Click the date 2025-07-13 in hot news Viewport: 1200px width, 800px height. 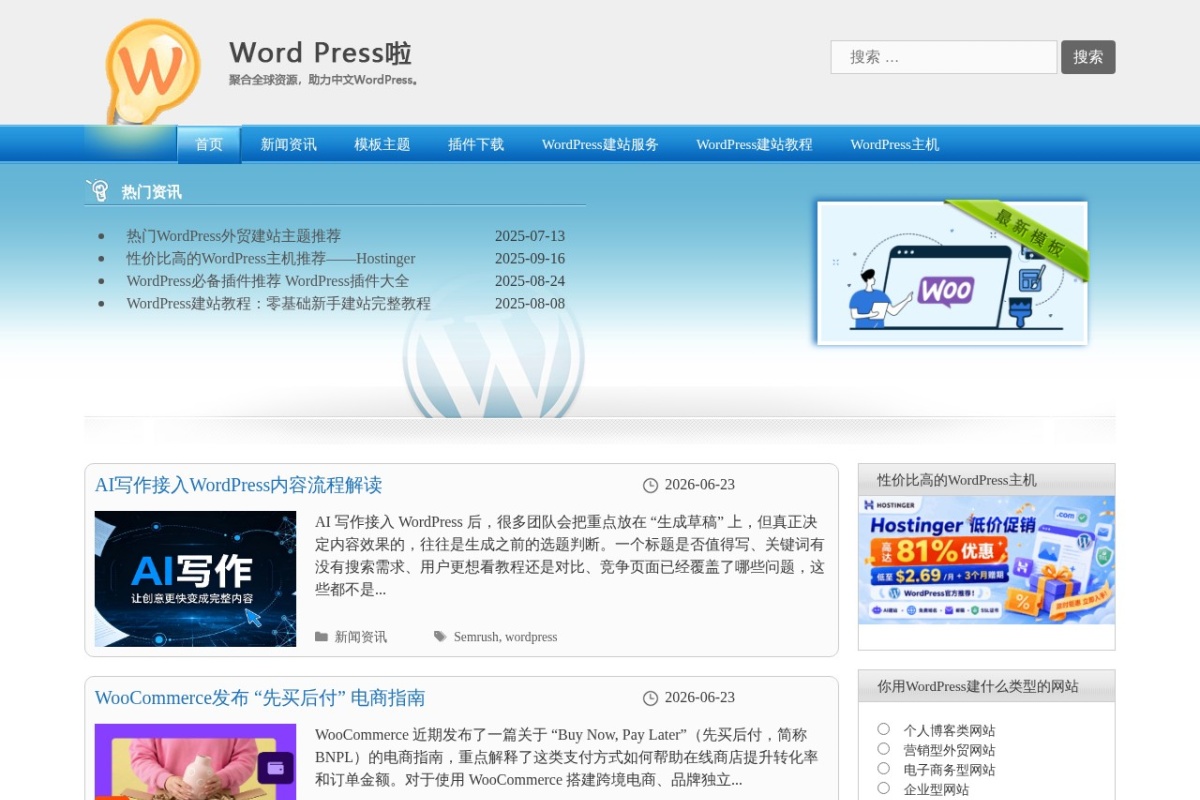[x=530, y=236]
